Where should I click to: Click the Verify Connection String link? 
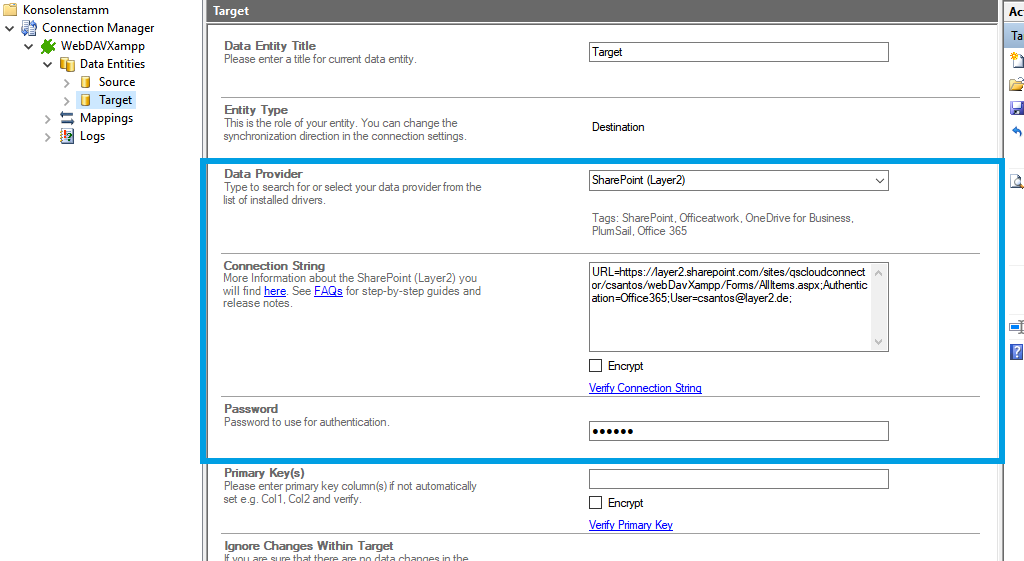pos(645,388)
